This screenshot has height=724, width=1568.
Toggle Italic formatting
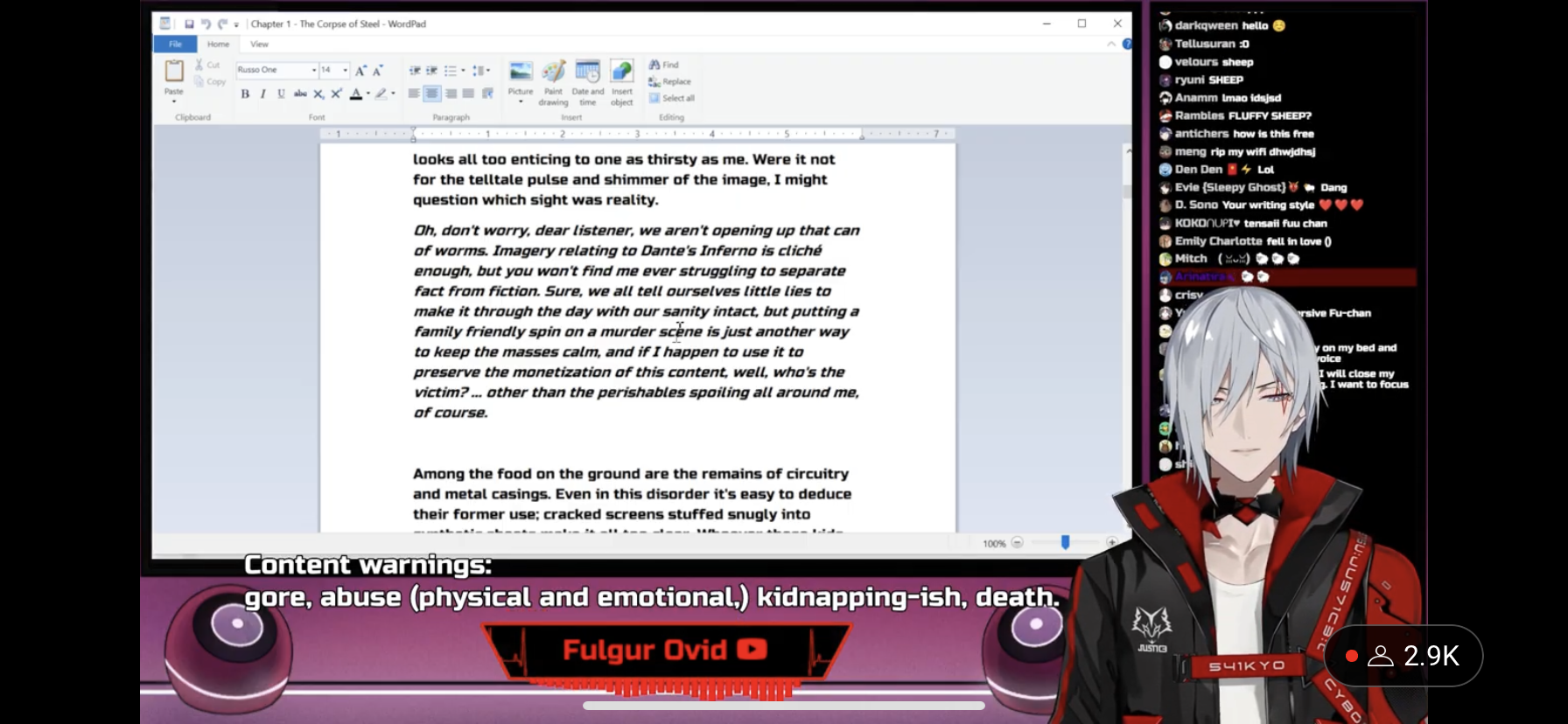[x=262, y=94]
